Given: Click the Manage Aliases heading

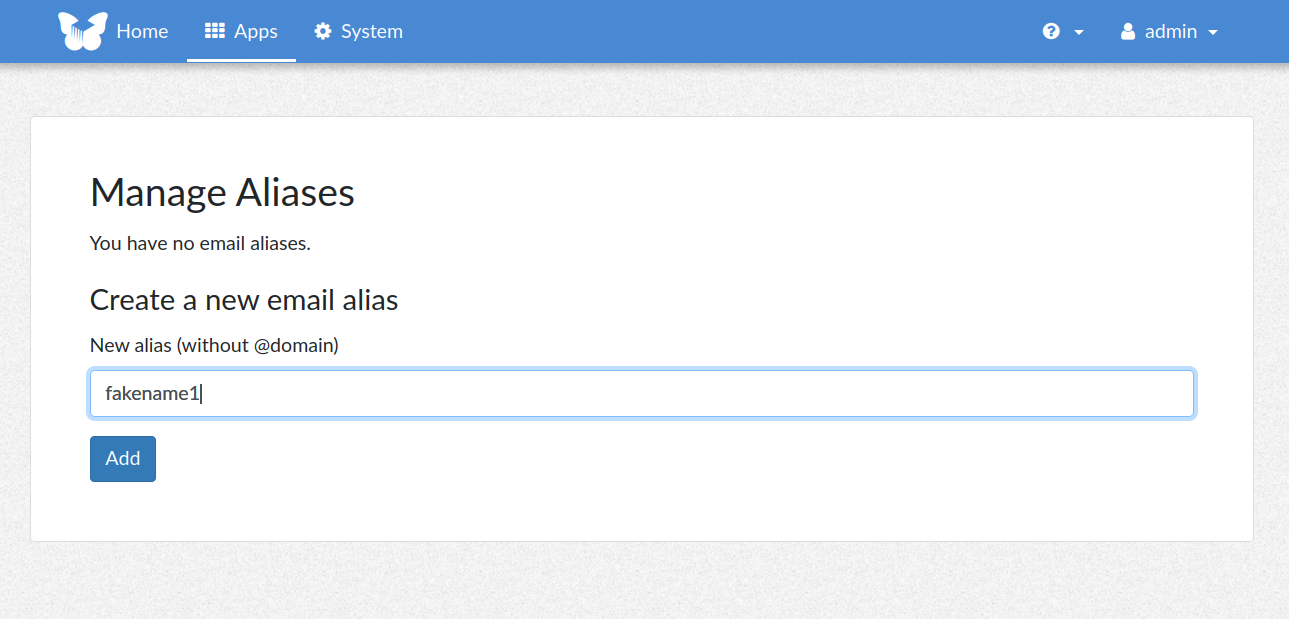Looking at the screenshot, I should (x=222, y=192).
